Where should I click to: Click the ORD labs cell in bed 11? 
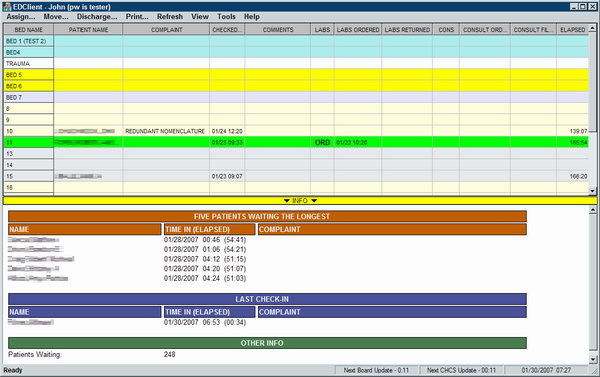pos(322,142)
